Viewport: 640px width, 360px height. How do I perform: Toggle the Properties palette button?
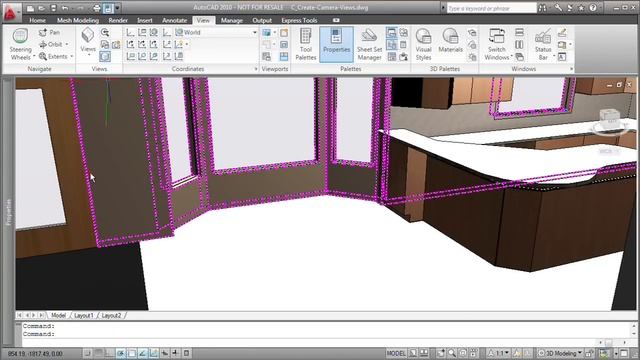point(336,44)
